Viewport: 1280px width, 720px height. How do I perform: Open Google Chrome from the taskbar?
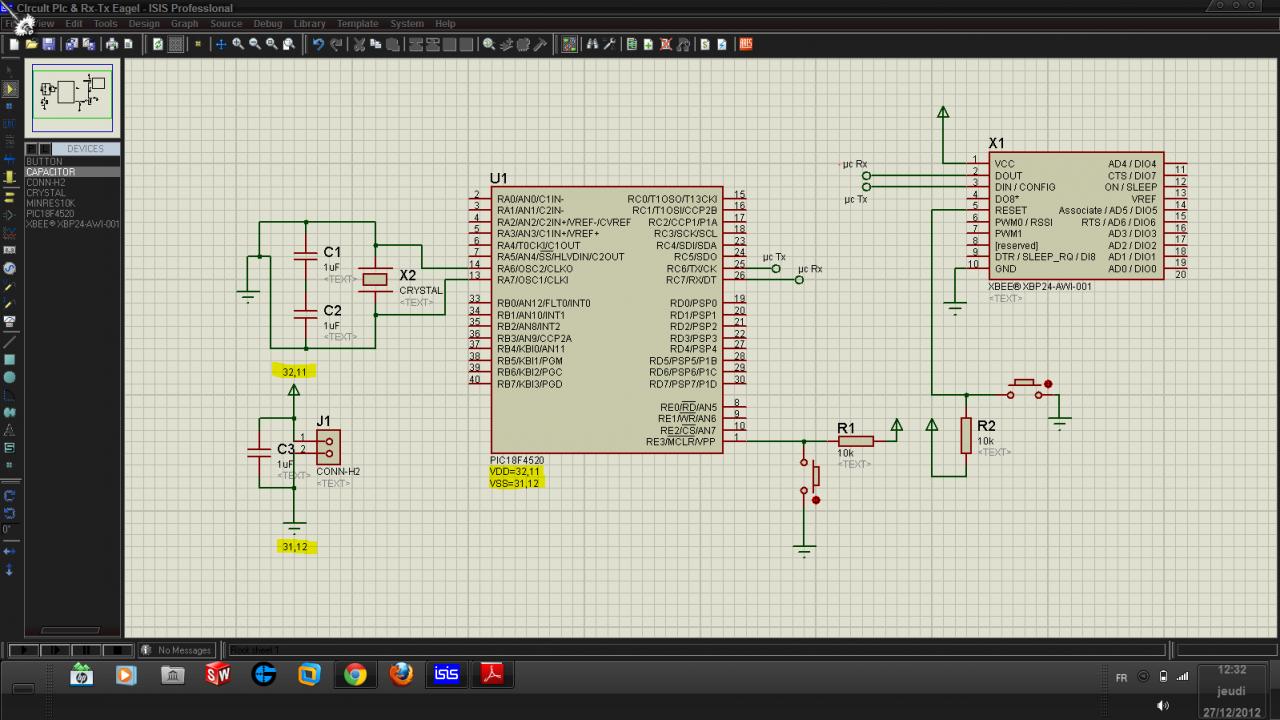(x=355, y=675)
